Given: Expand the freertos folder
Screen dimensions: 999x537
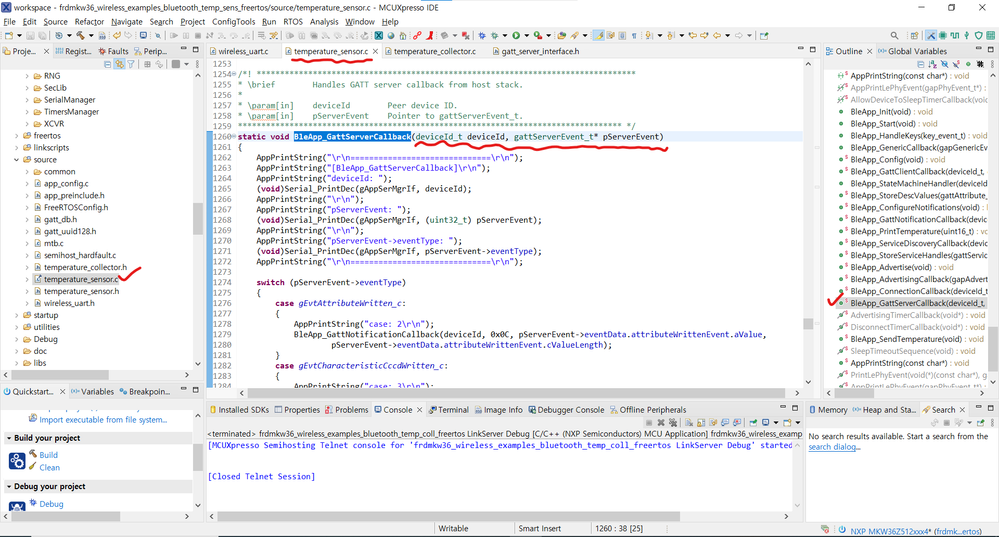Looking at the screenshot, I should pos(17,136).
